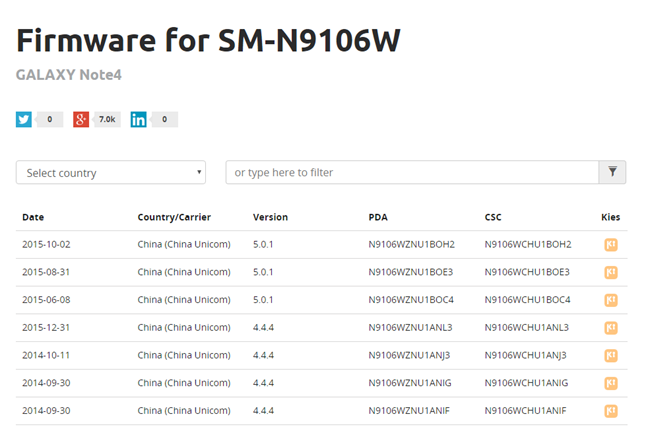Open firmware N9106WZNU1BOH2 PDA entry
This screenshot has height=433, width=650.
[x=411, y=244]
